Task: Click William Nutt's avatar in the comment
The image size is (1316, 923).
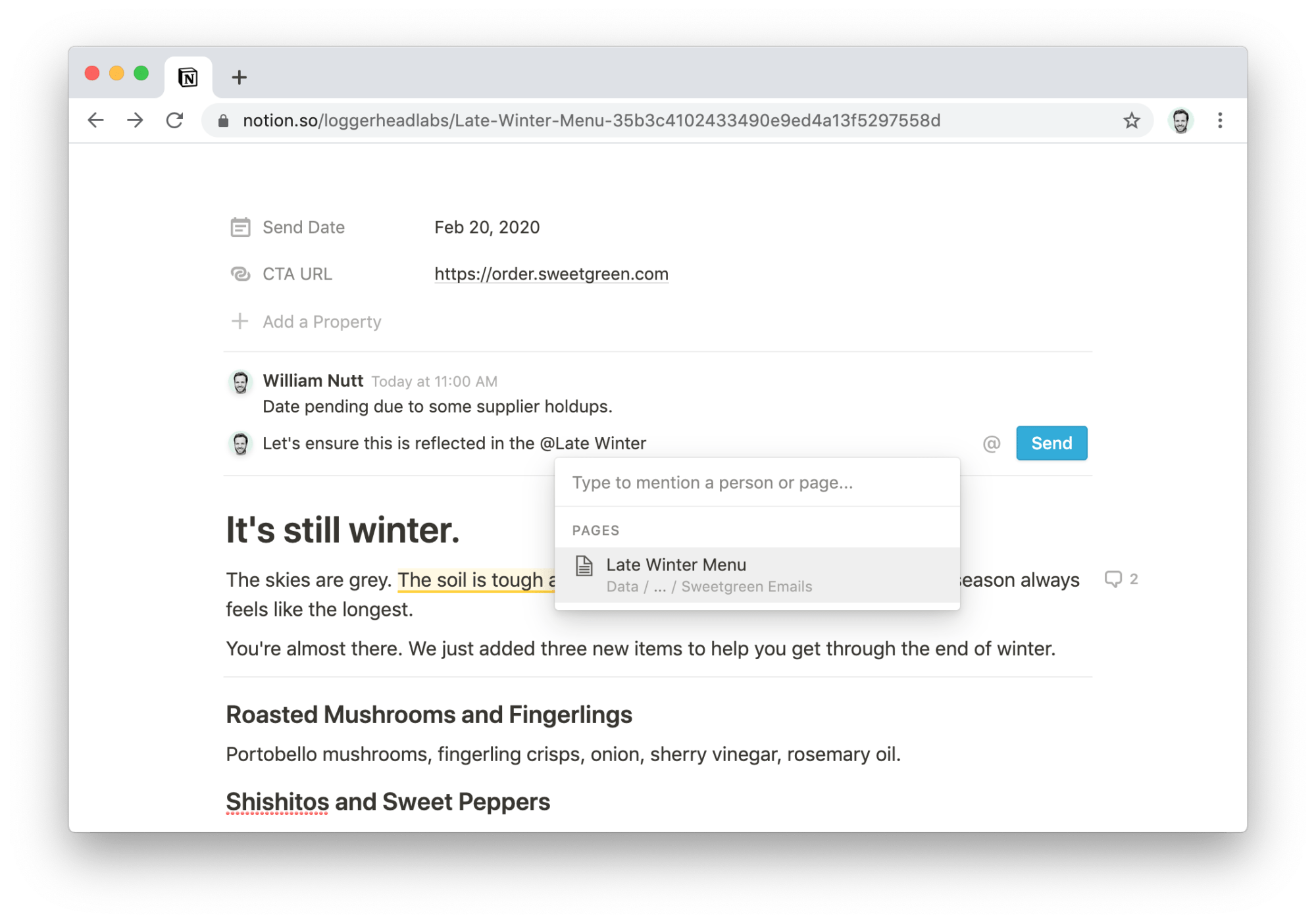Action: pyautogui.click(x=241, y=382)
